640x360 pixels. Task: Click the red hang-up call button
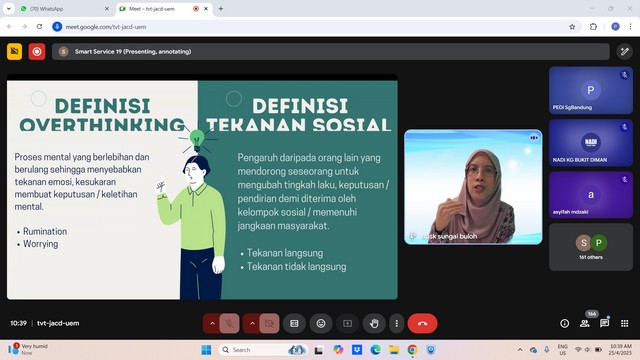pyautogui.click(x=422, y=323)
